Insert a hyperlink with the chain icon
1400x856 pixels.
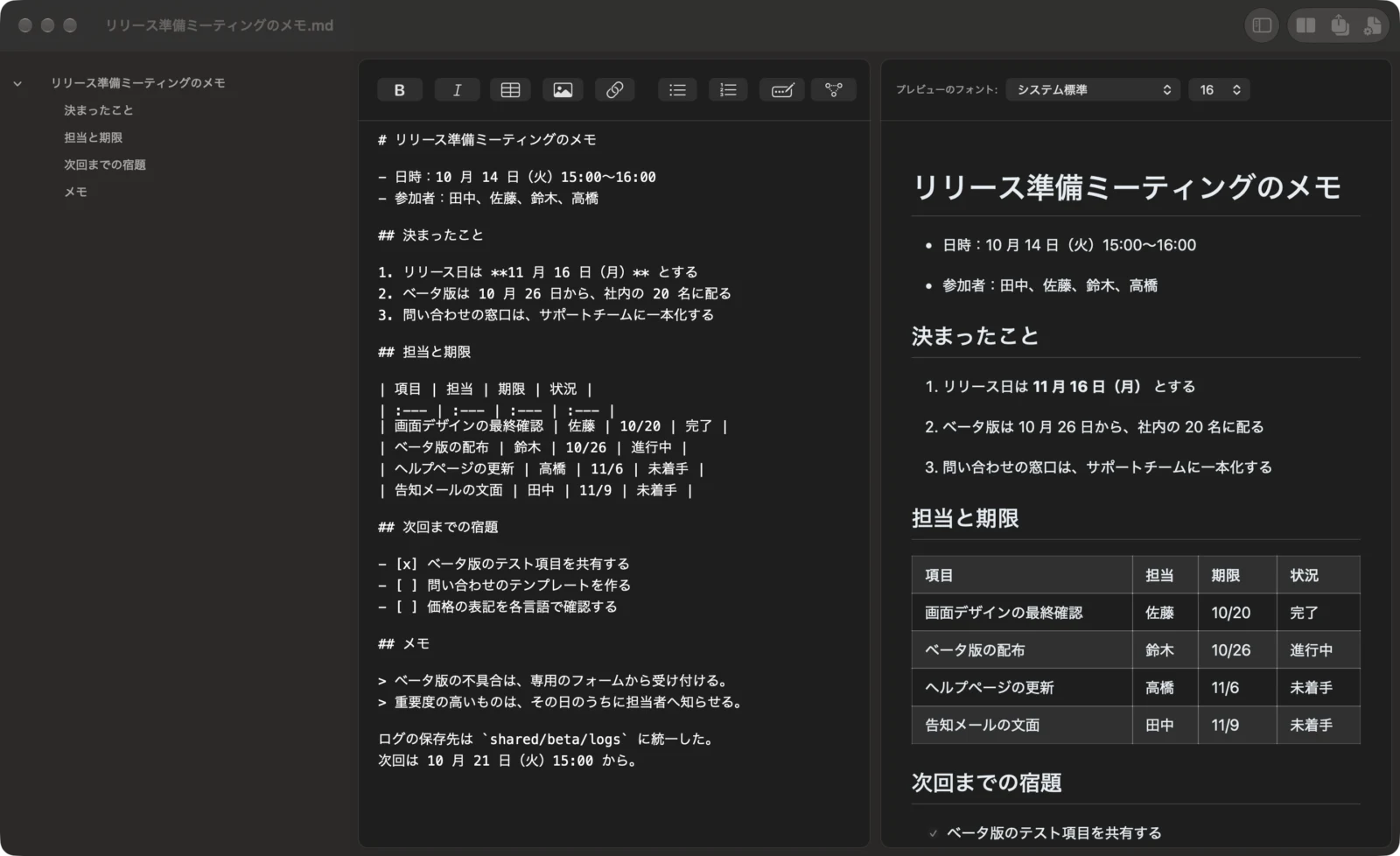[614, 89]
